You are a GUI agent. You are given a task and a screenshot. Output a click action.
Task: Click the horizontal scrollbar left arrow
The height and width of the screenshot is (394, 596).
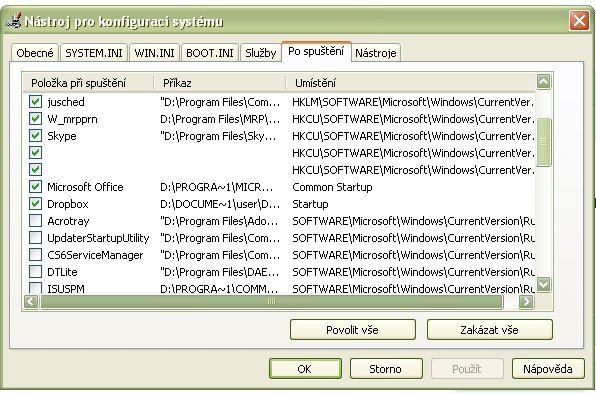pyautogui.click(x=31, y=302)
